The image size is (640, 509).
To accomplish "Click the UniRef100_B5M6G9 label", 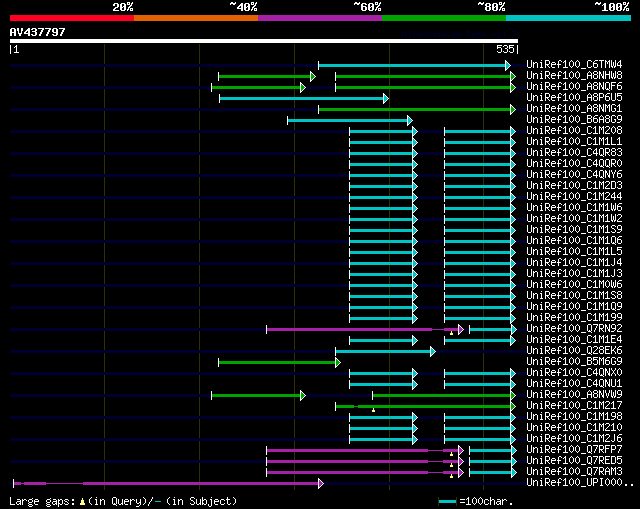I will (574, 362).
